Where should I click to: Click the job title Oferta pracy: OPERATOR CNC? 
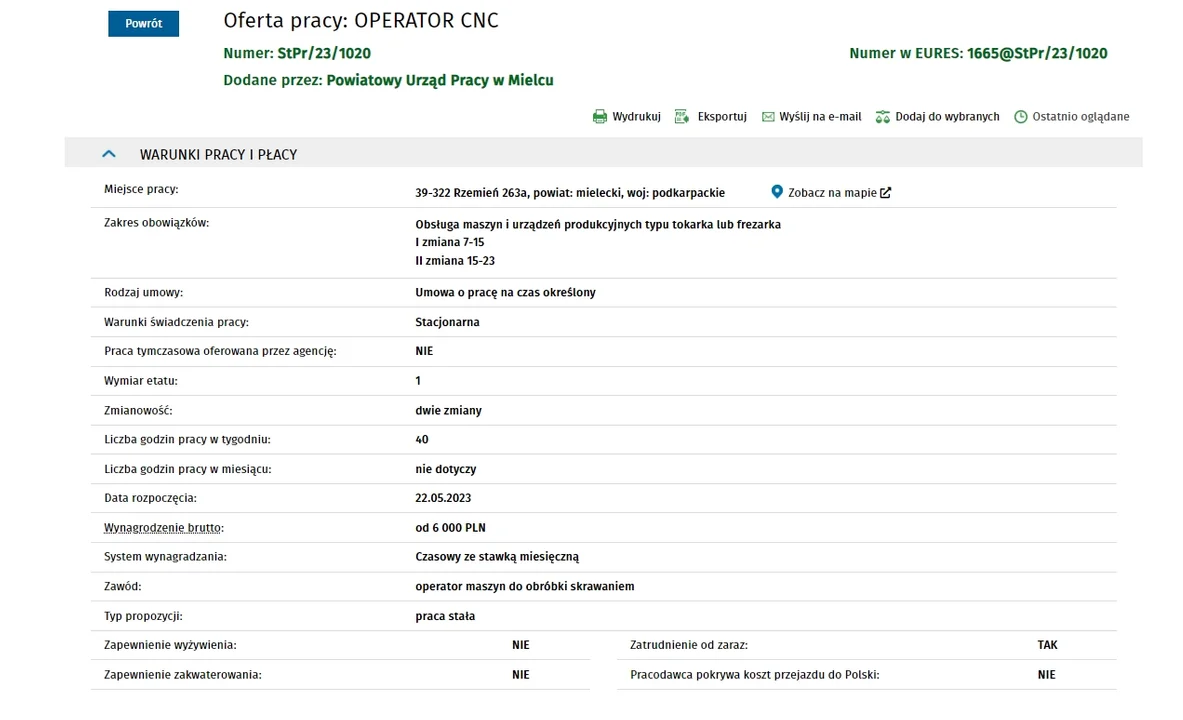[361, 20]
